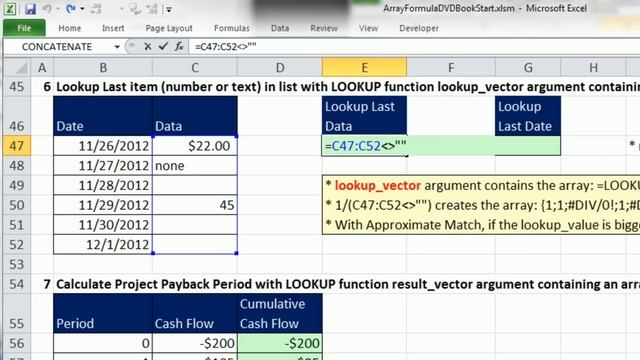640x360 pixels.
Task: Click cell containing value 45
Action: (195, 205)
